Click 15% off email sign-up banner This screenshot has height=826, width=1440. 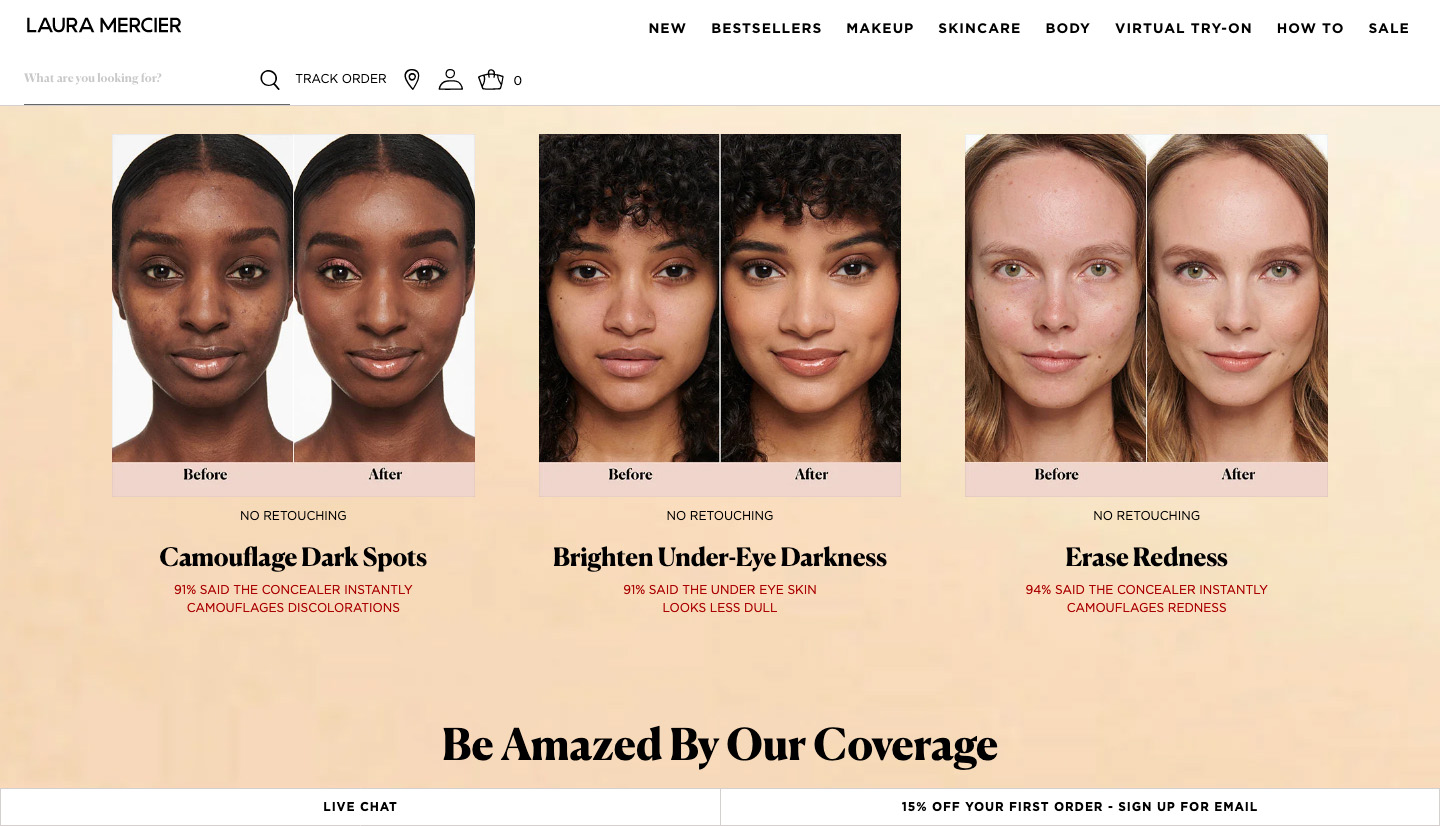[x=1080, y=807]
